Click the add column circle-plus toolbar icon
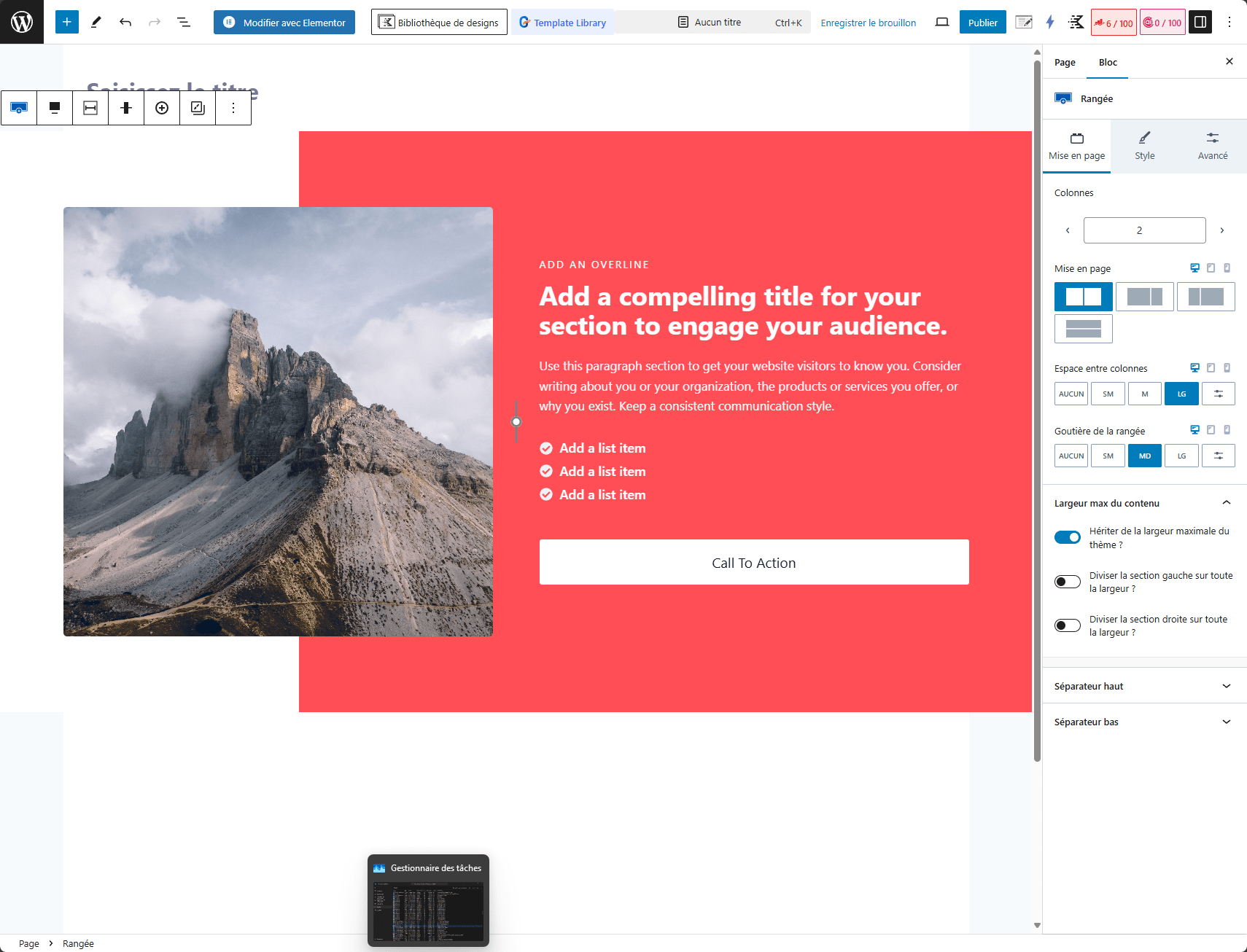The width and height of the screenshot is (1247, 952). tap(162, 108)
